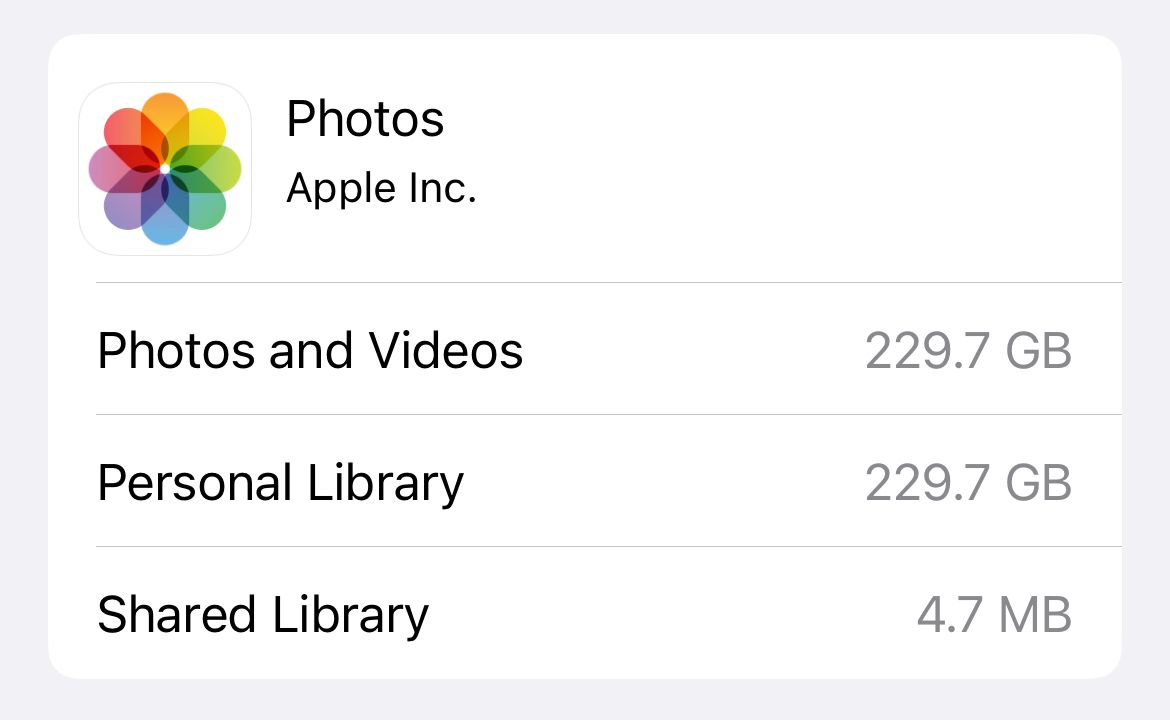Tap the Apple Inc. developer label

(x=382, y=188)
